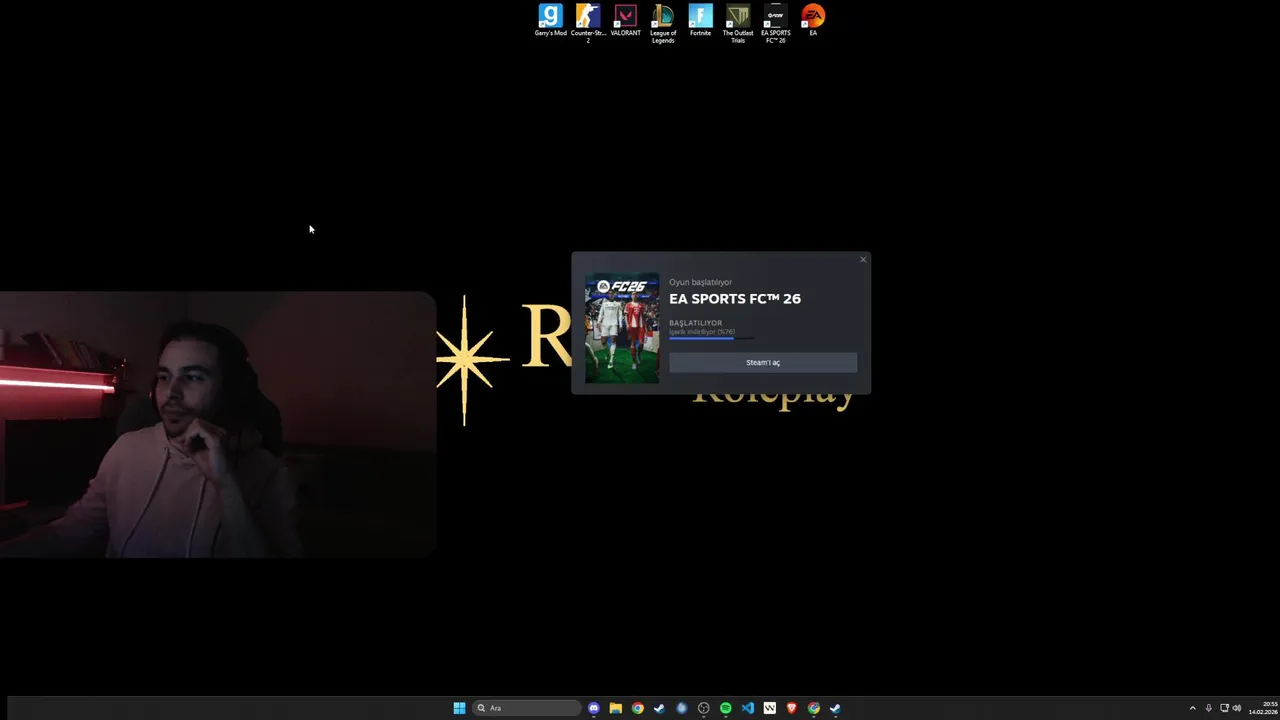Screen dimensions: 1280x720
Task: Open Visual Studio Code from taskbar
Action: (748, 708)
